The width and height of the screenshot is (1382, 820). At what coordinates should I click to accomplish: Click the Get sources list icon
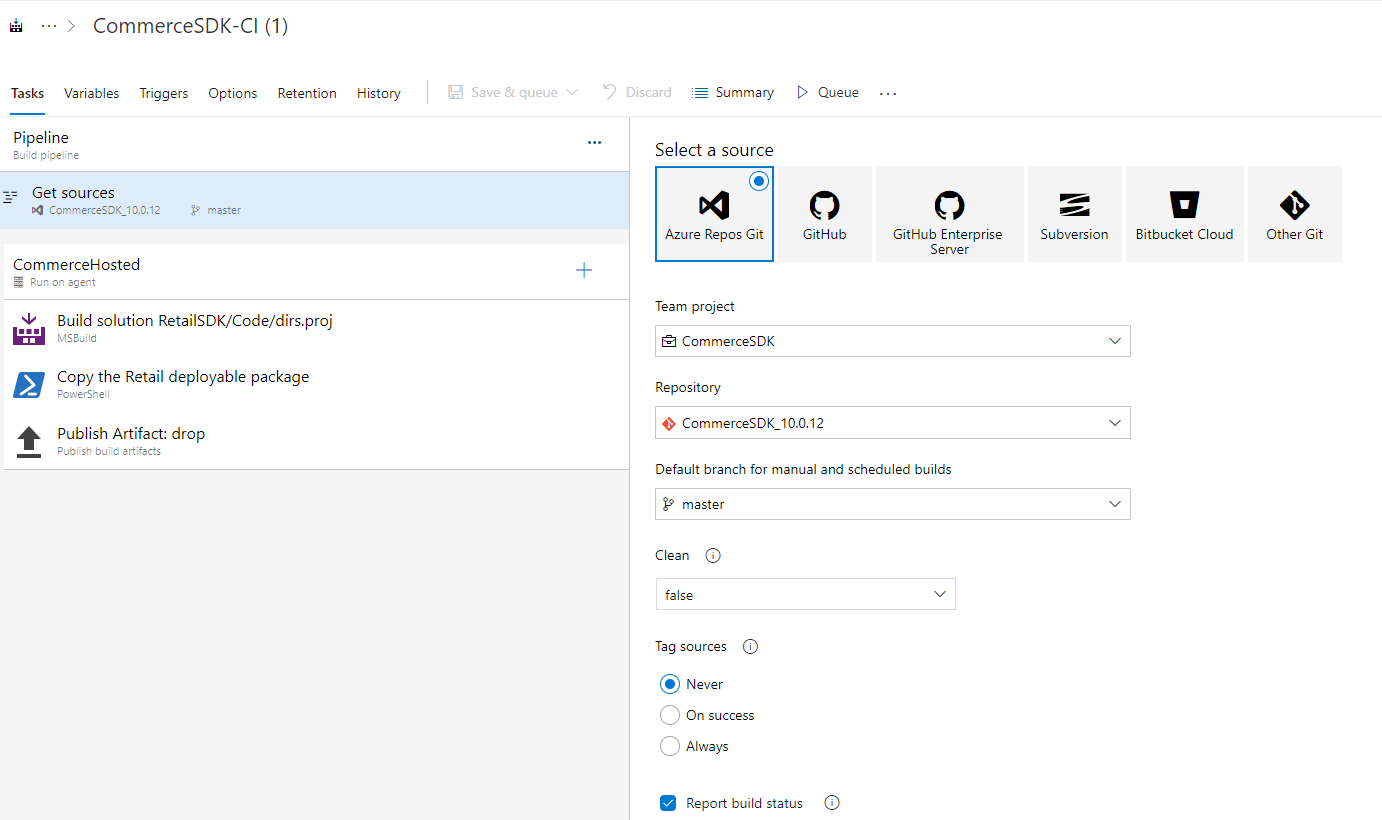click(x=10, y=197)
